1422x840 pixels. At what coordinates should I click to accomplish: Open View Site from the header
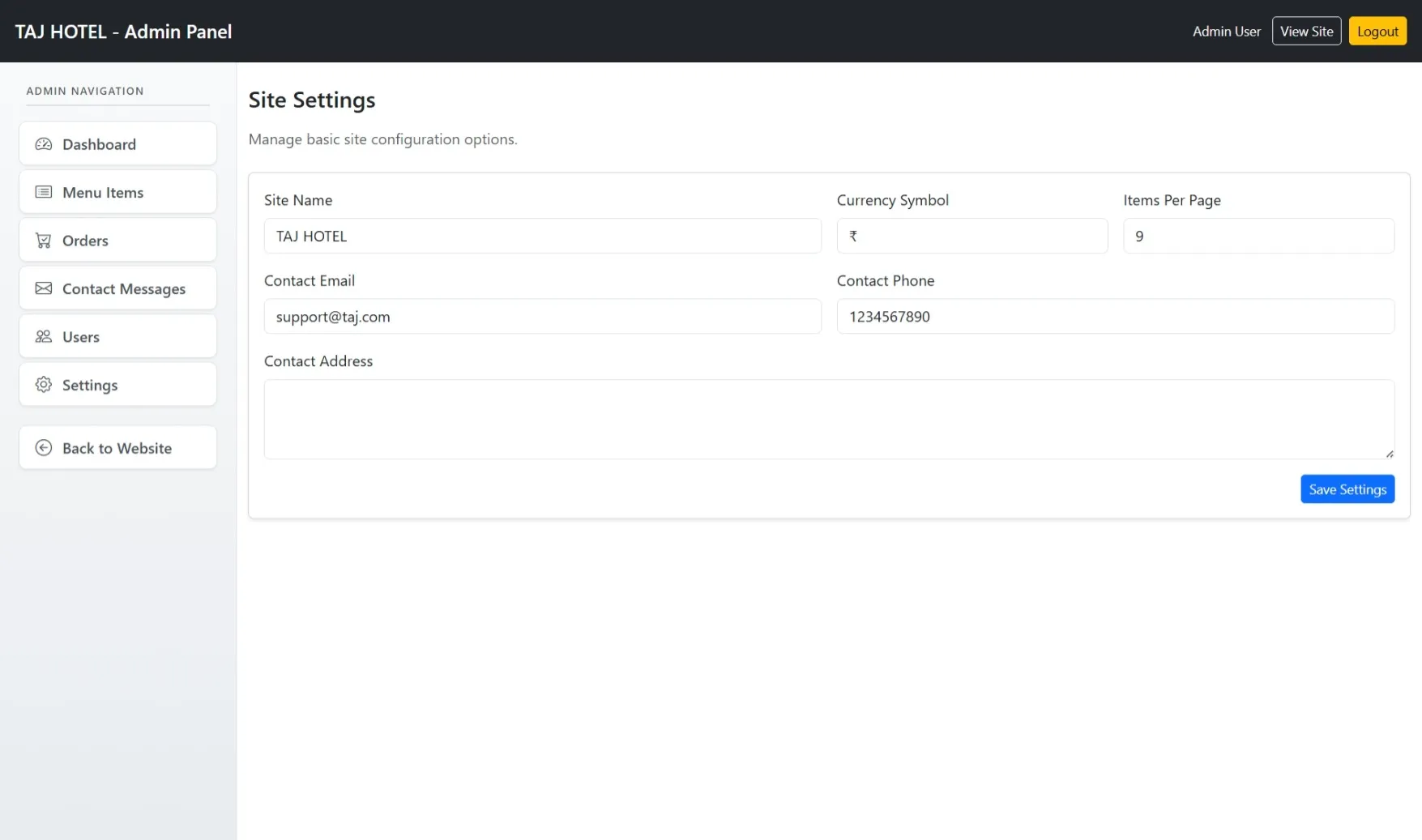click(1306, 32)
